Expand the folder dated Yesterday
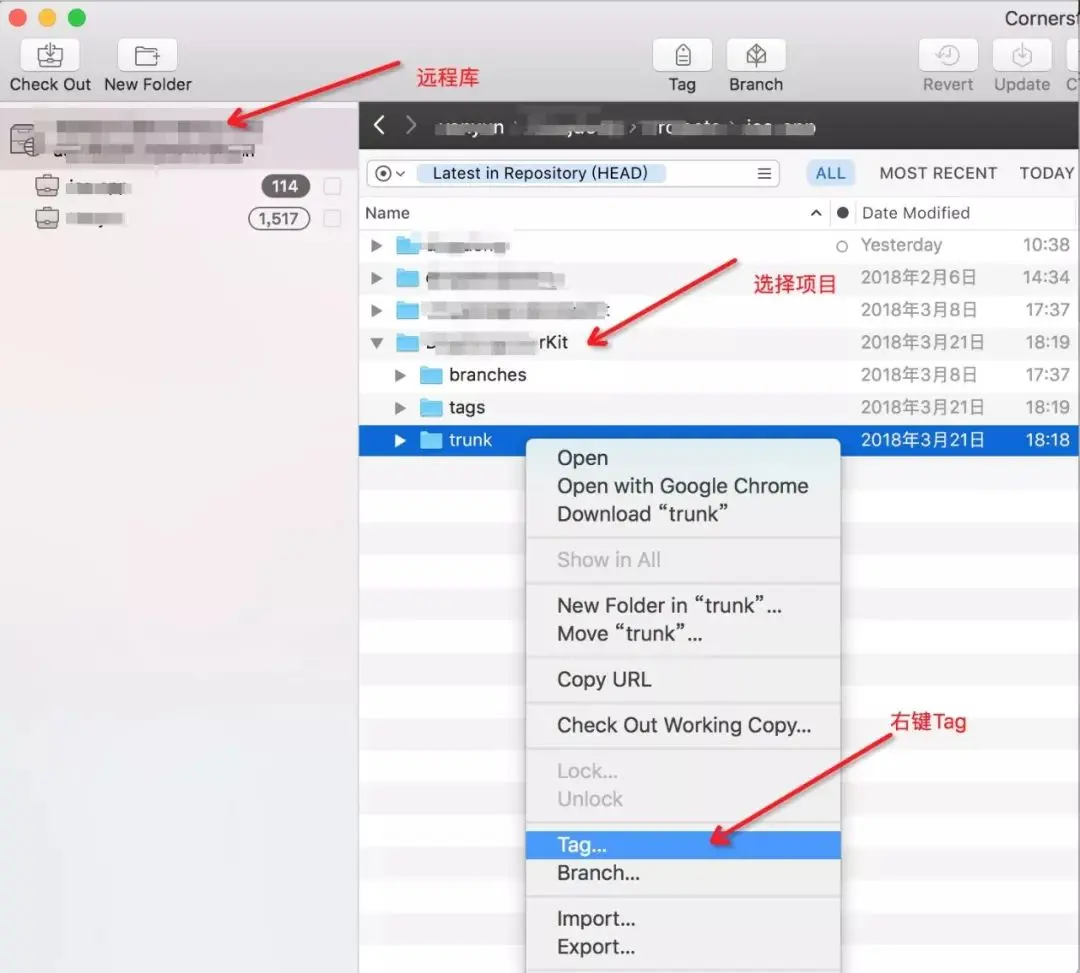Screen dimensions: 1080x973 pos(376,245)
